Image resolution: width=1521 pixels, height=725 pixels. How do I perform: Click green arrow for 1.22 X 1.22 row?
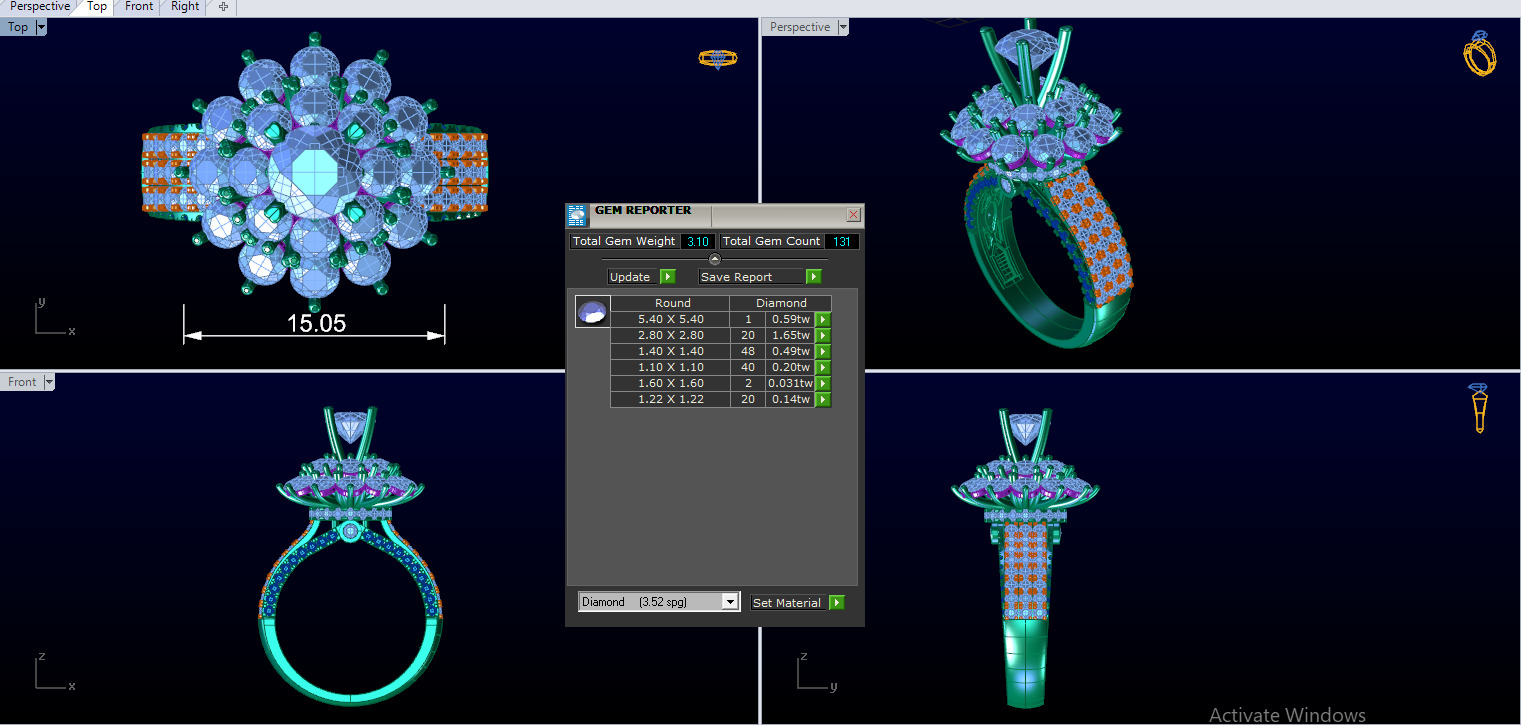(823, 400)
